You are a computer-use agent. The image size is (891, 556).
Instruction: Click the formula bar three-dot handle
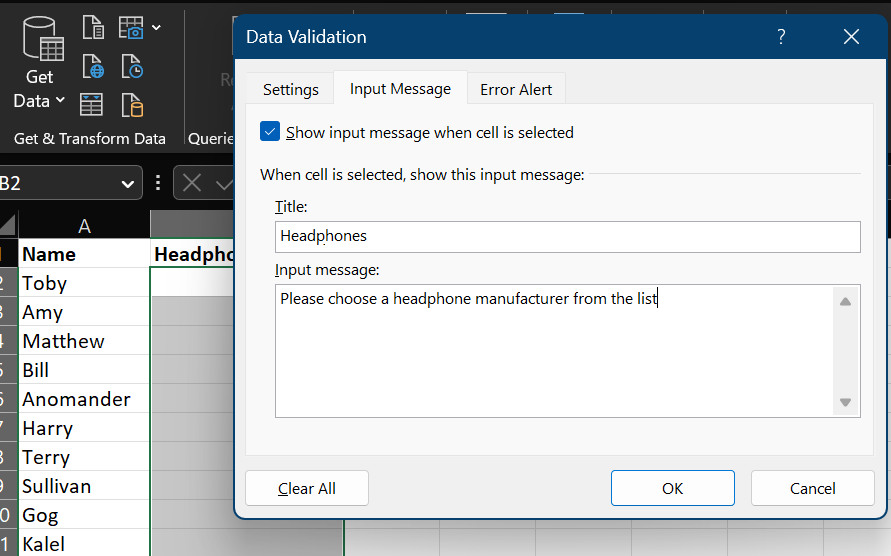click(x=158, y=183)
